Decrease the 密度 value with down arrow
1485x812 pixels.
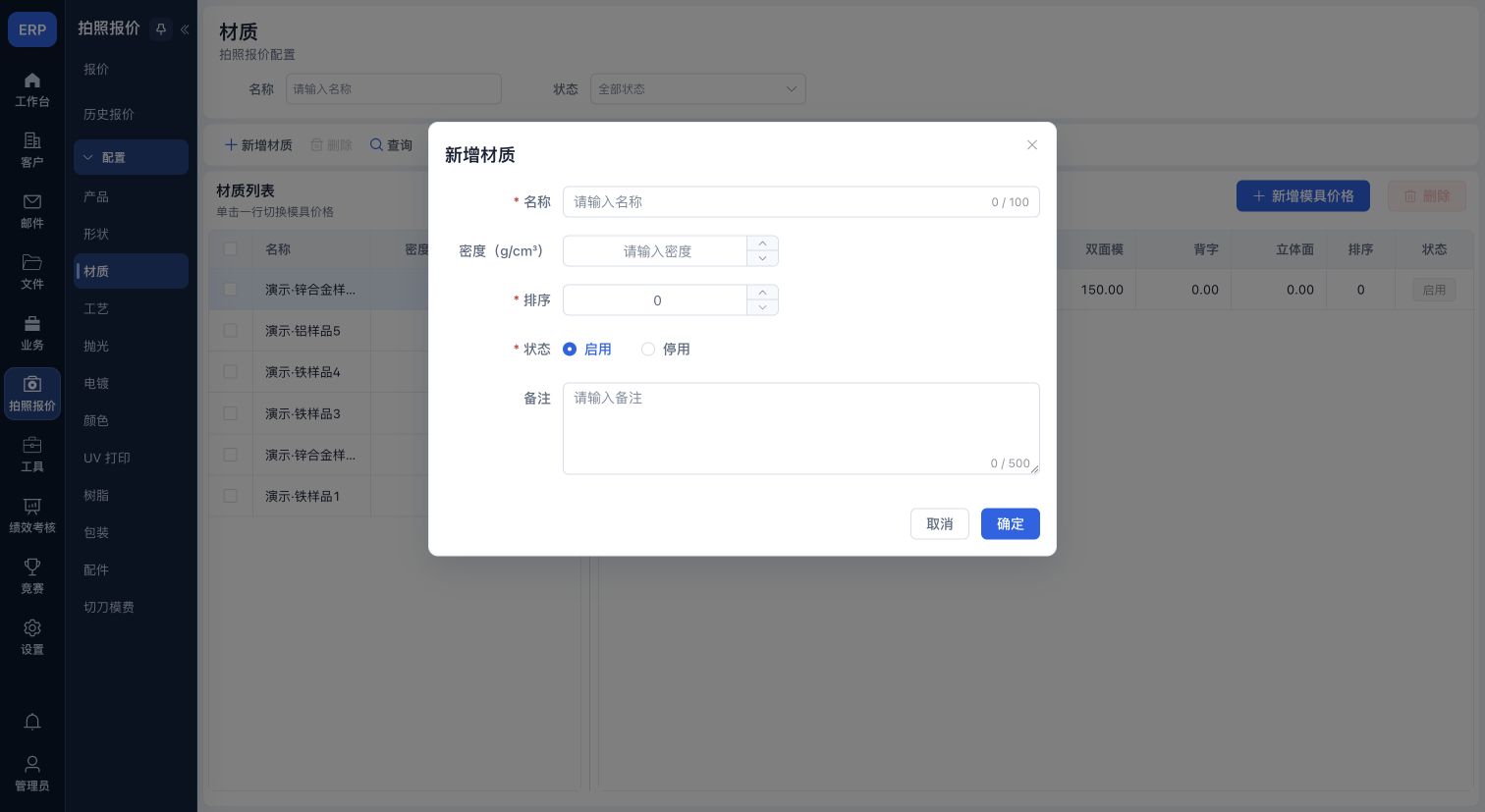click(762, 258)
